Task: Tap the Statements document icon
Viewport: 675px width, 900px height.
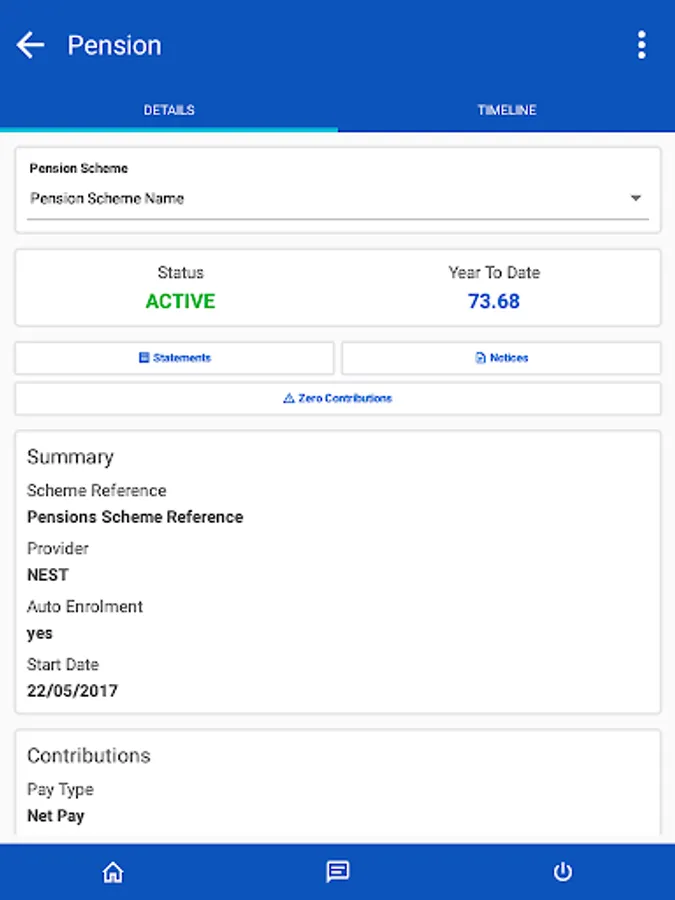Action: pyautogui.click(x=144, y=358)
